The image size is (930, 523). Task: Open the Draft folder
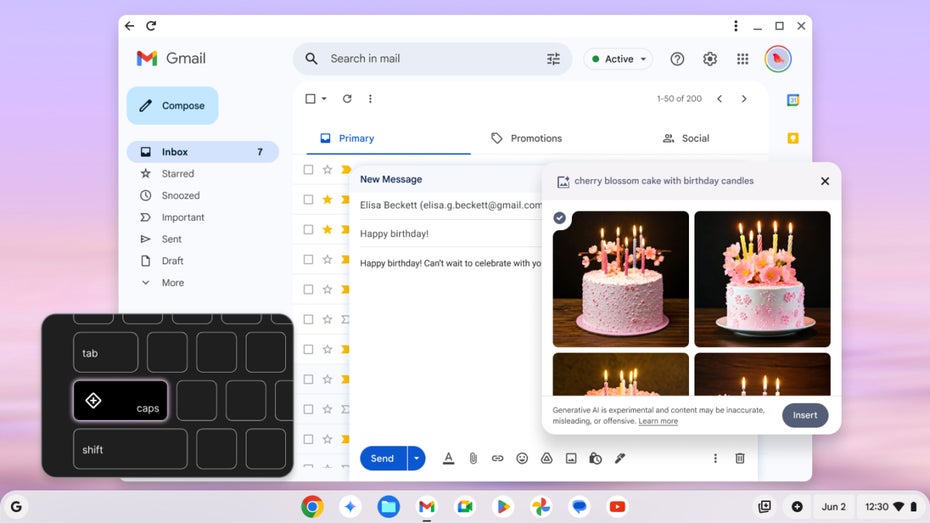pos(172,261)
